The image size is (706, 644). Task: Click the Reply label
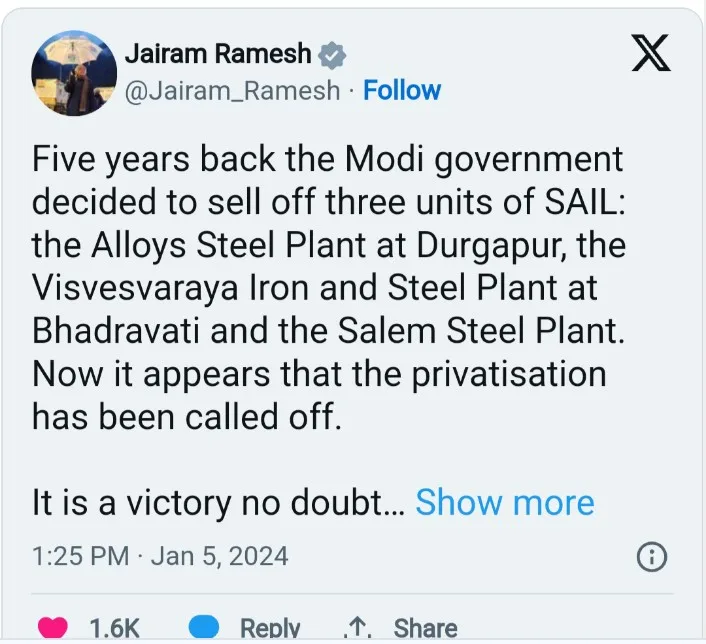coord(269,628)
